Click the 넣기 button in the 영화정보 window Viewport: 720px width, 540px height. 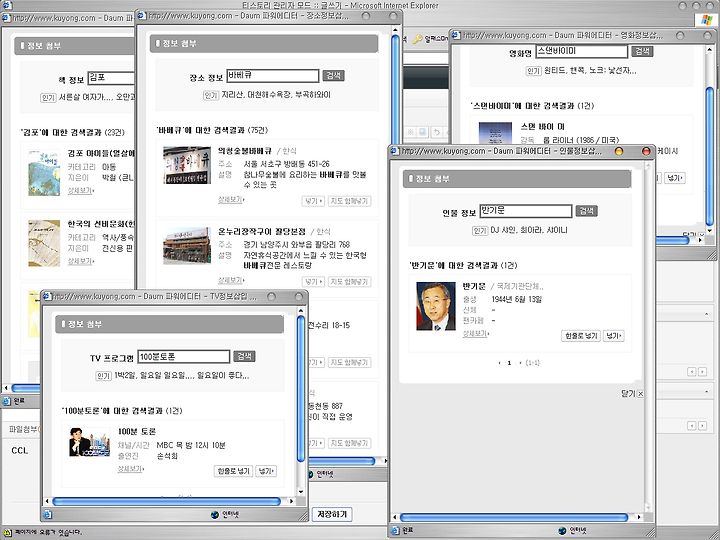tap(675, 178)
